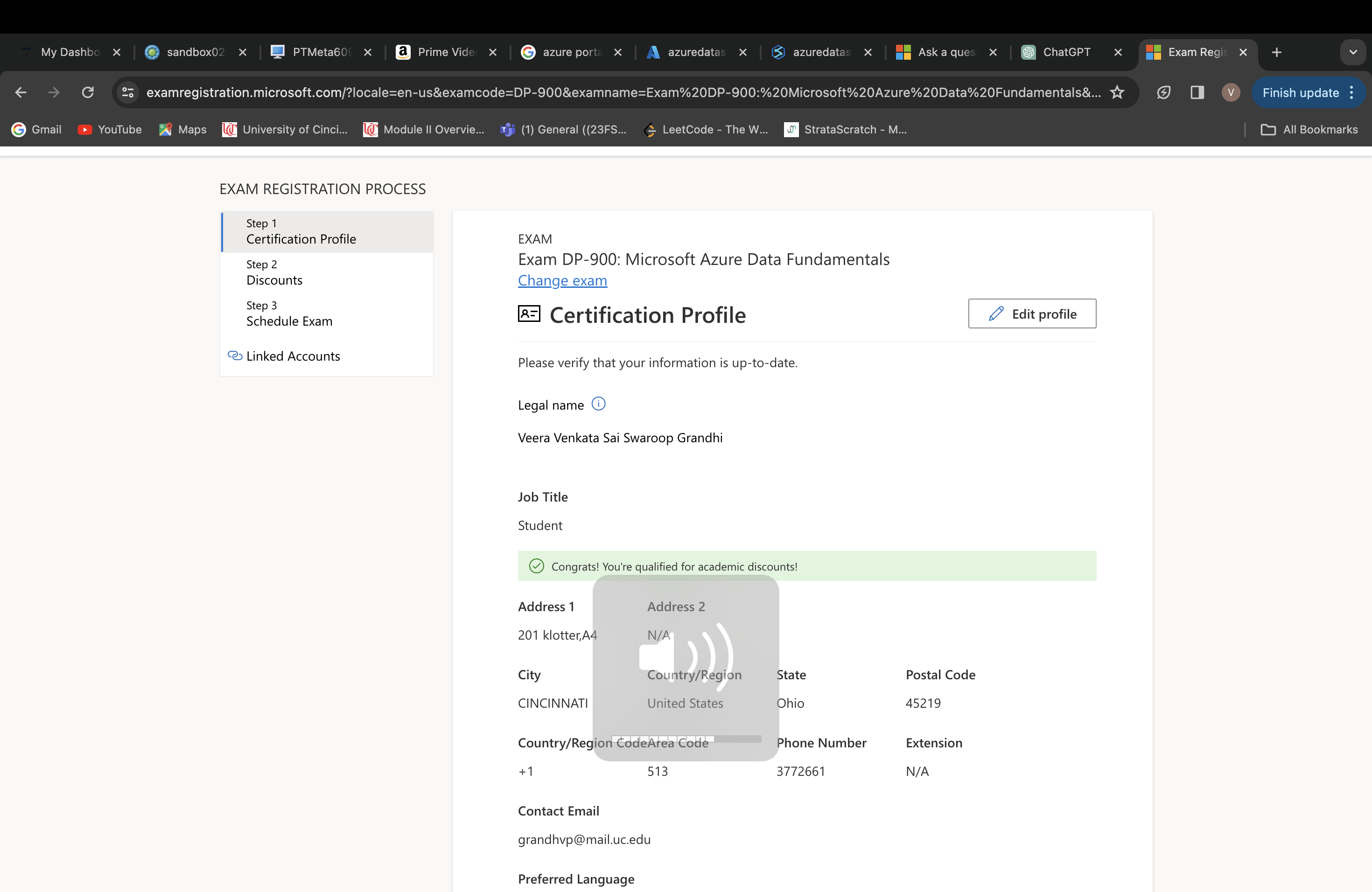
Task: Click the Change exam link
Action: pos(562,281)
